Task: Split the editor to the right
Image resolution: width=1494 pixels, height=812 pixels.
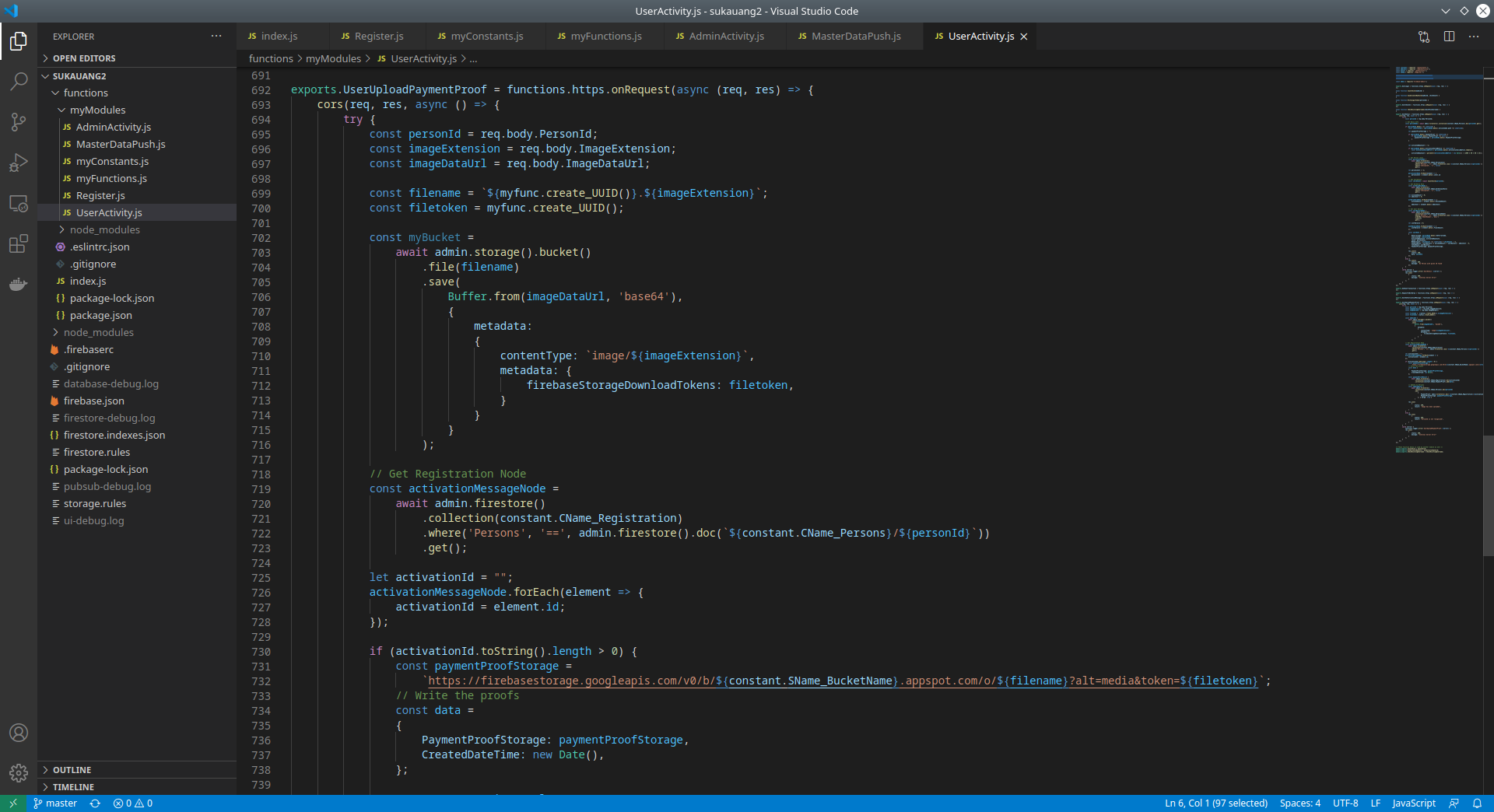Action: click(x=1449, y=37)
